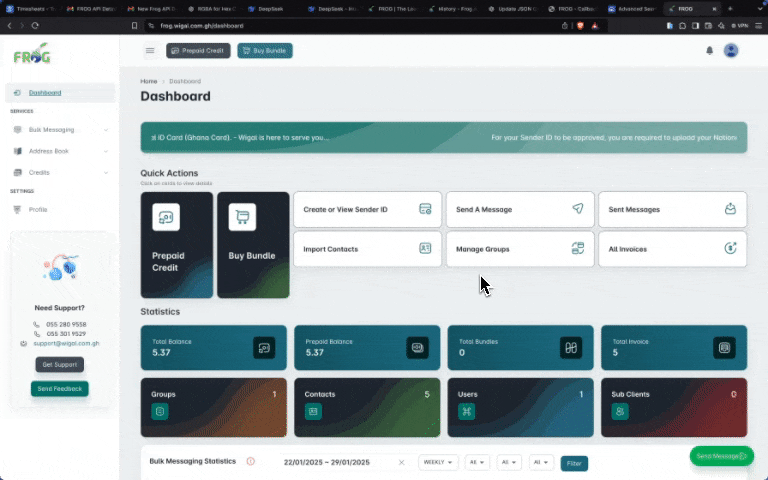This screenshot has width=768, height=480.
Task: Click the Buy Bundle header button
Action: (x=265, y=50)
